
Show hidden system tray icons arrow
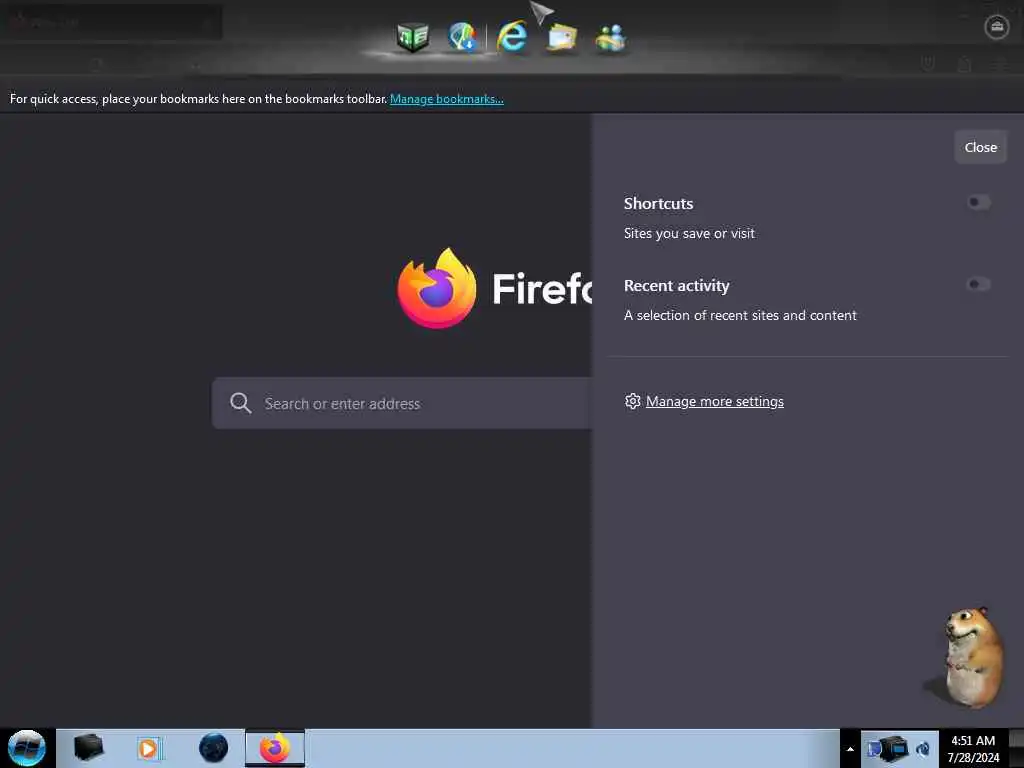850,749
